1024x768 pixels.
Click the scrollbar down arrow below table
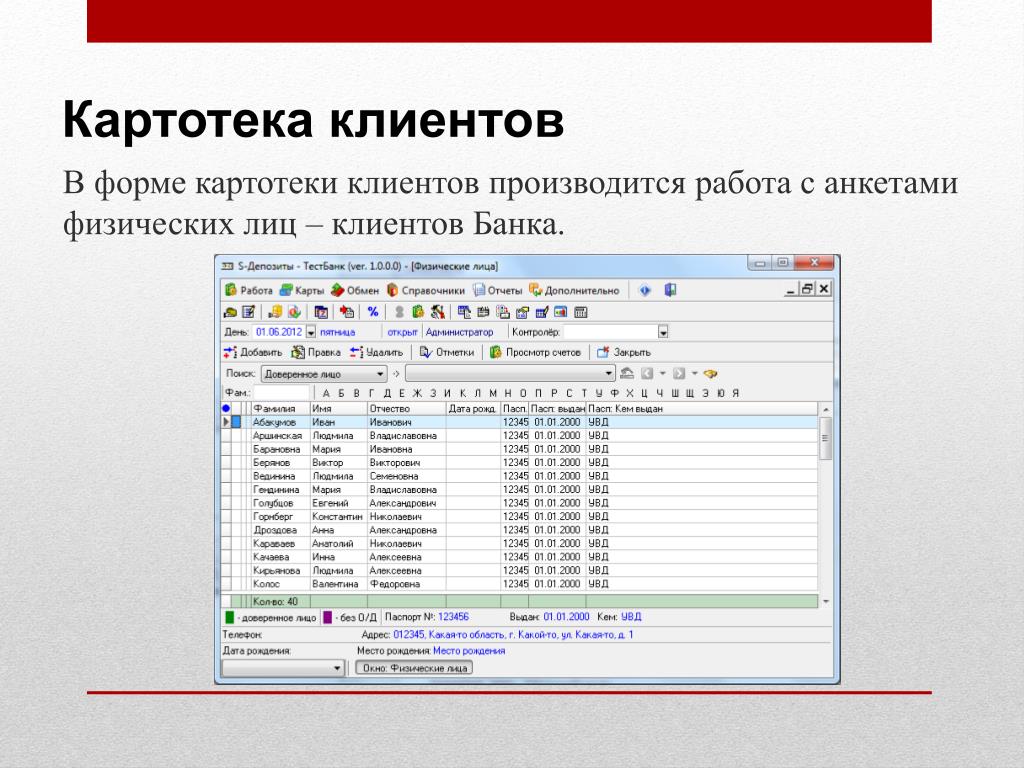825,601
